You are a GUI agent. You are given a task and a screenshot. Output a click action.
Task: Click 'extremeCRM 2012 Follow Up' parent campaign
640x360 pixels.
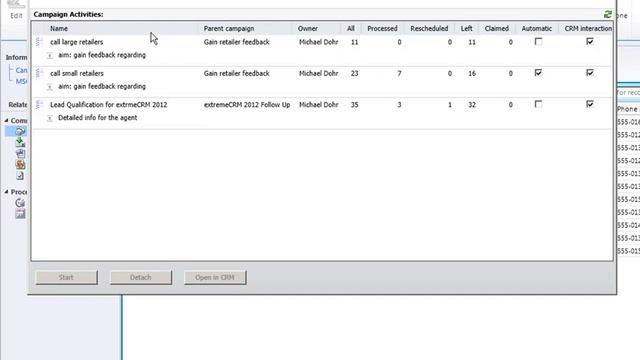tap(247, 105)
